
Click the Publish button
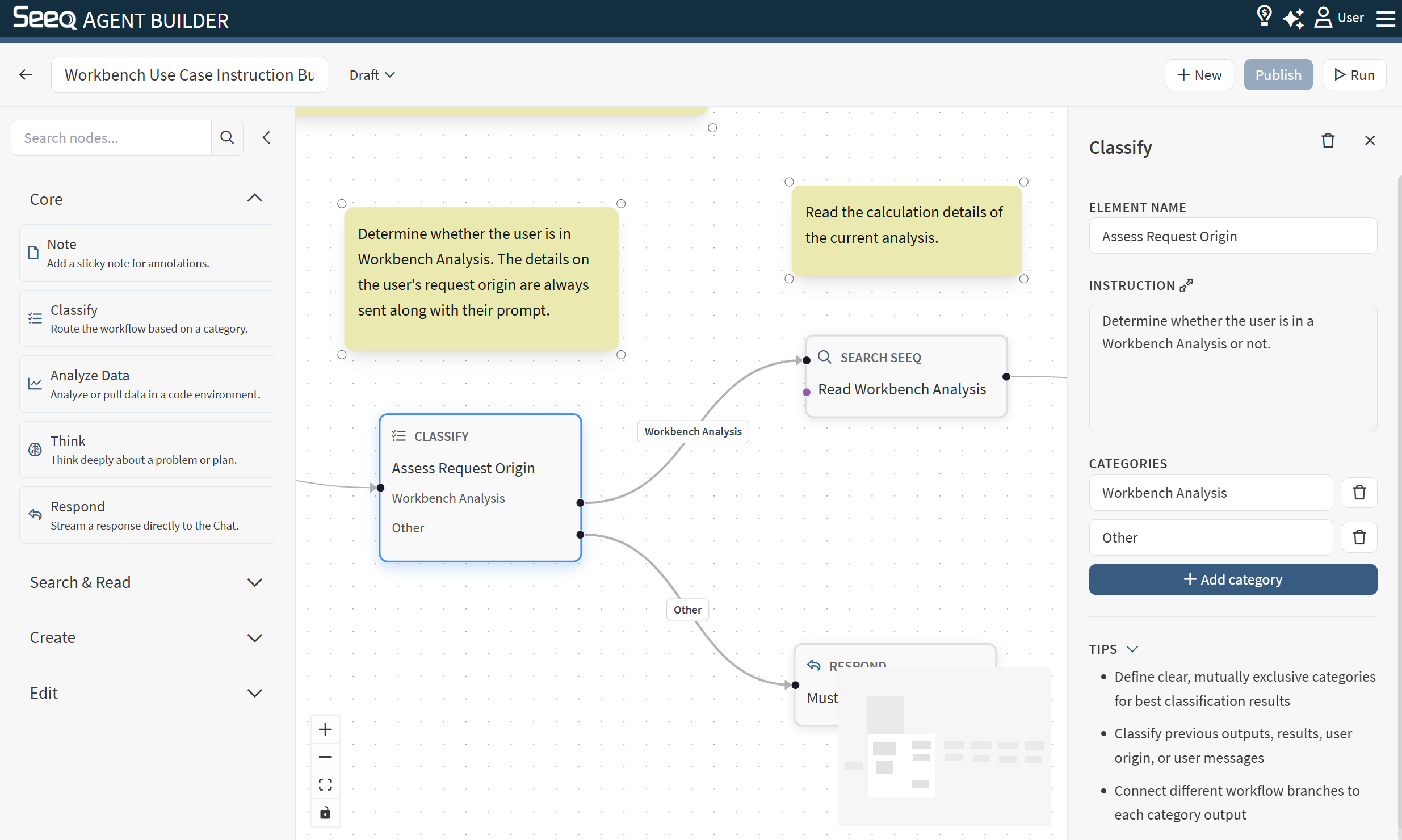1278,75
